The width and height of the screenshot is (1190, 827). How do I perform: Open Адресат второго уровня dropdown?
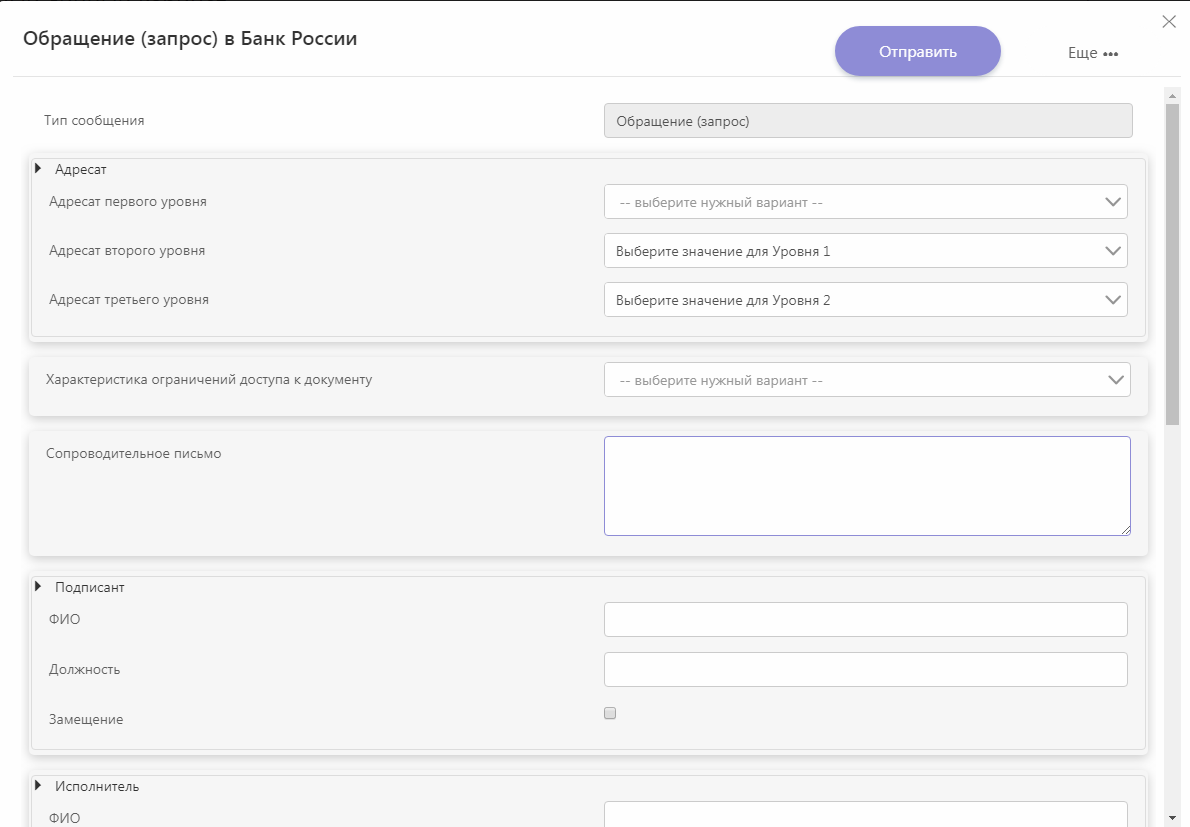point(866,251)
